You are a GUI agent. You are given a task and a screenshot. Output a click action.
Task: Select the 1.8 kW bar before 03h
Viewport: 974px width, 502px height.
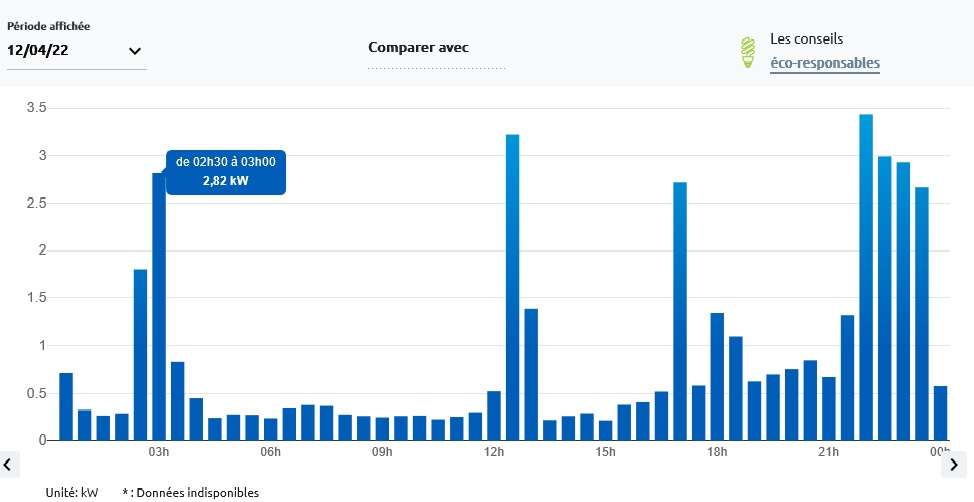pos(141,355)
